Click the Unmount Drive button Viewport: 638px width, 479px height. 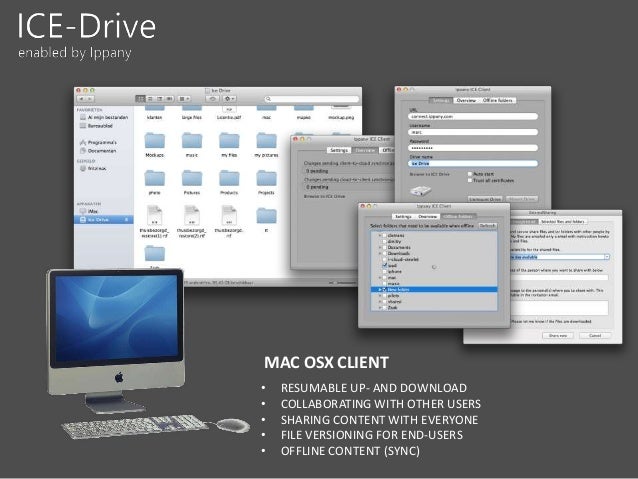(485, 199)
